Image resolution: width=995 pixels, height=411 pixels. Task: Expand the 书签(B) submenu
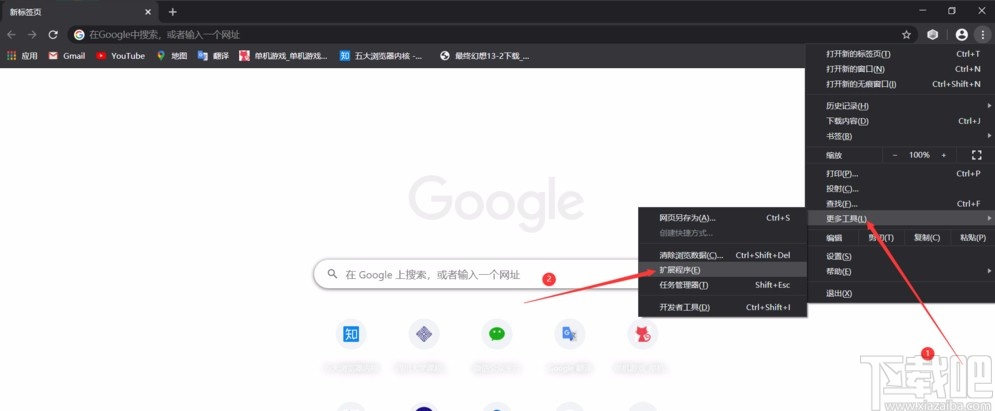coord(899,136)
